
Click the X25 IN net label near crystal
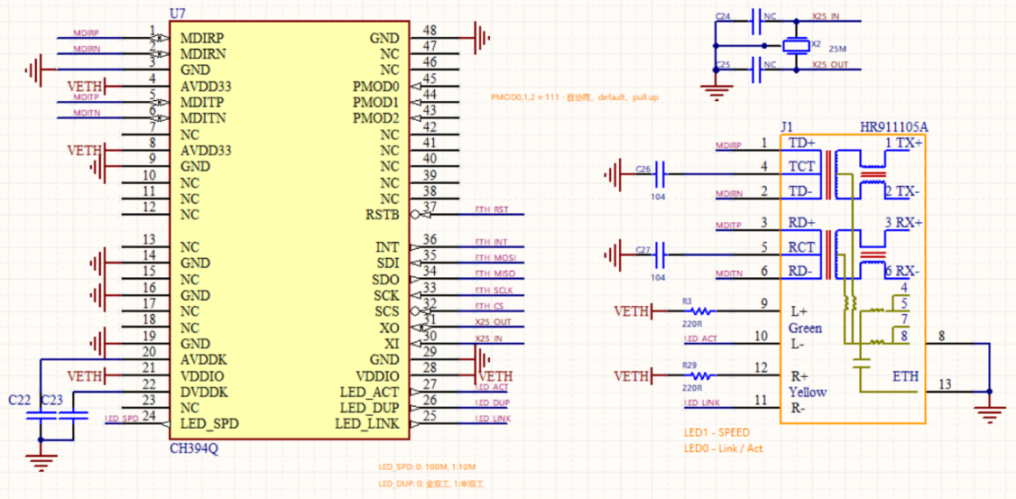click(826, 18)
